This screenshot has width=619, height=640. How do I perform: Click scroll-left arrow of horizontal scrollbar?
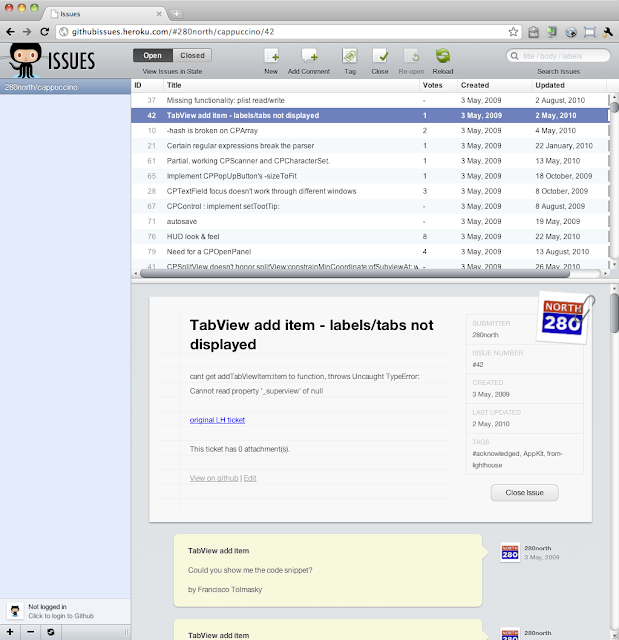136,273
